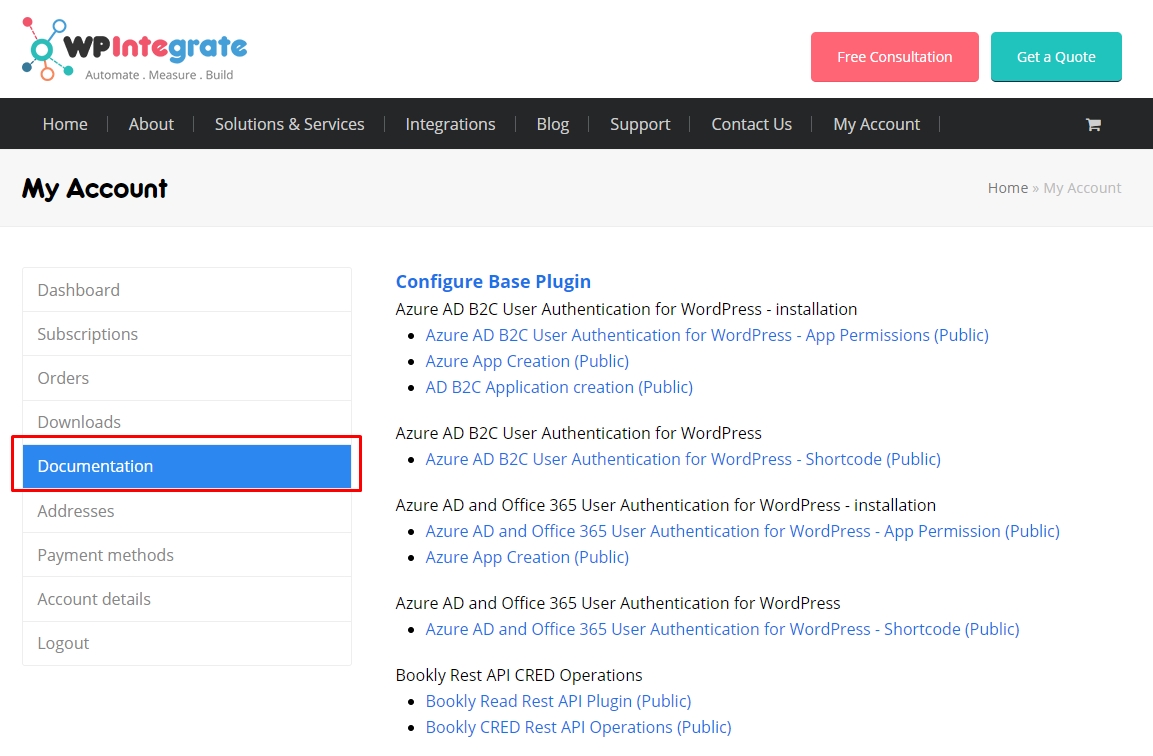Select Downloads in the account sidebar

pyautogui.click(x=187, y=422)
